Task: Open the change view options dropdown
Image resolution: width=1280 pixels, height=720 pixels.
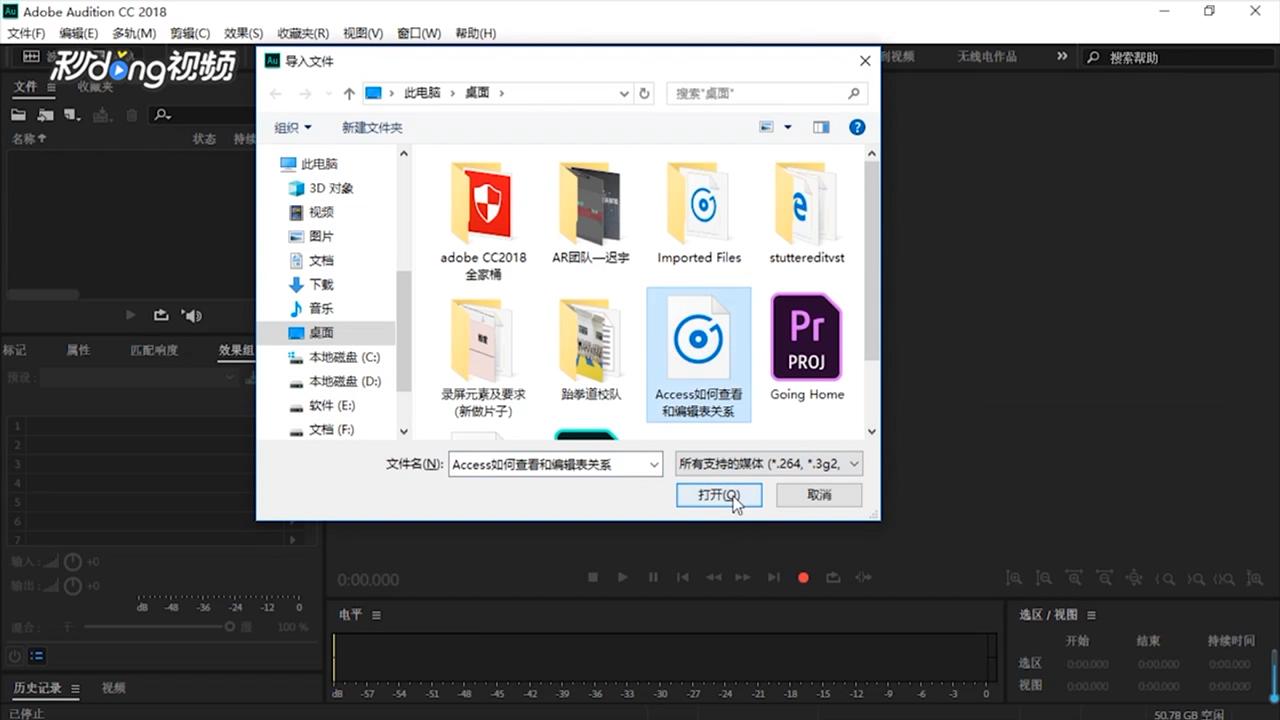Action: point(788,127)
